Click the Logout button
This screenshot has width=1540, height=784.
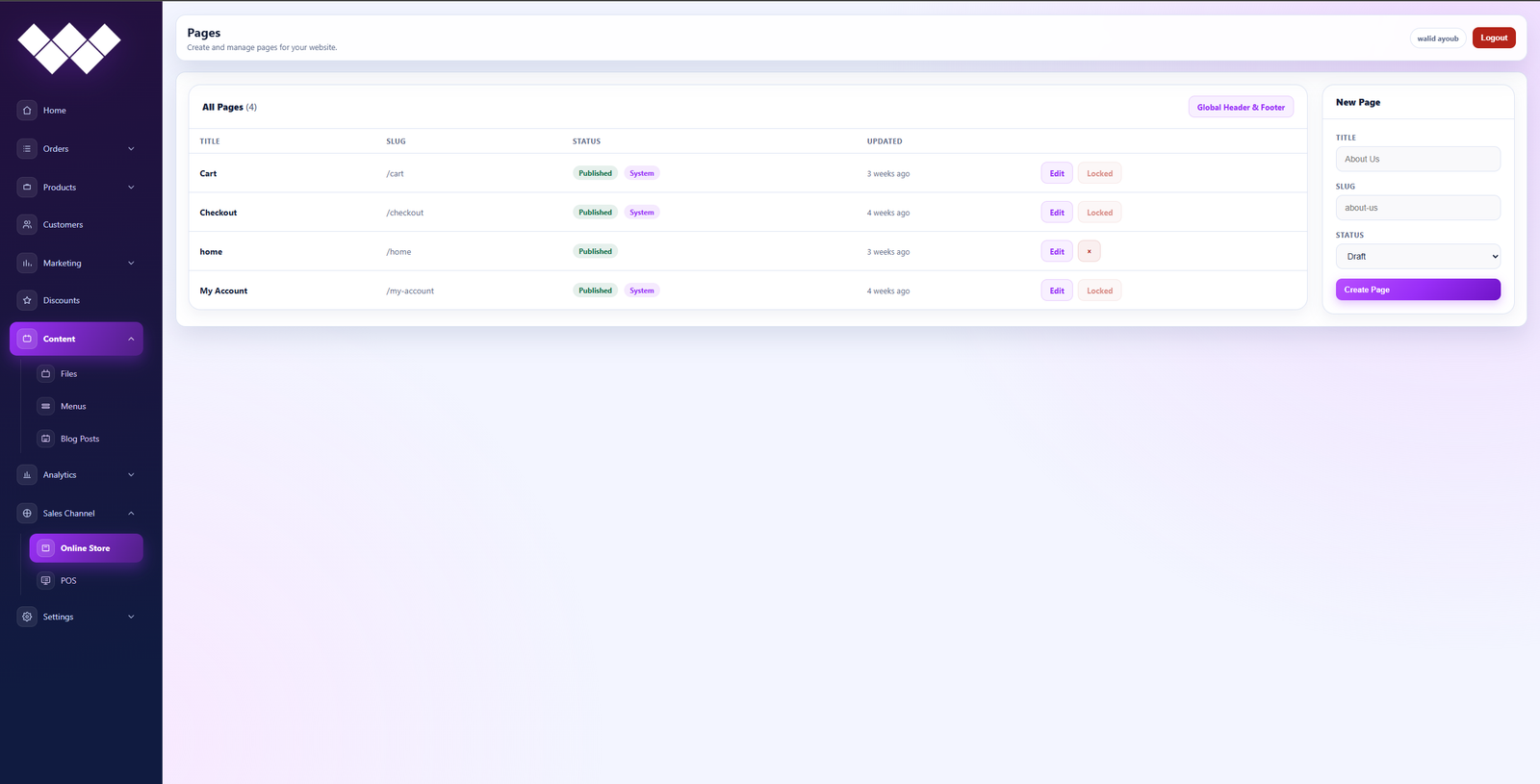pyautogui.click(x=1494, y=38)
